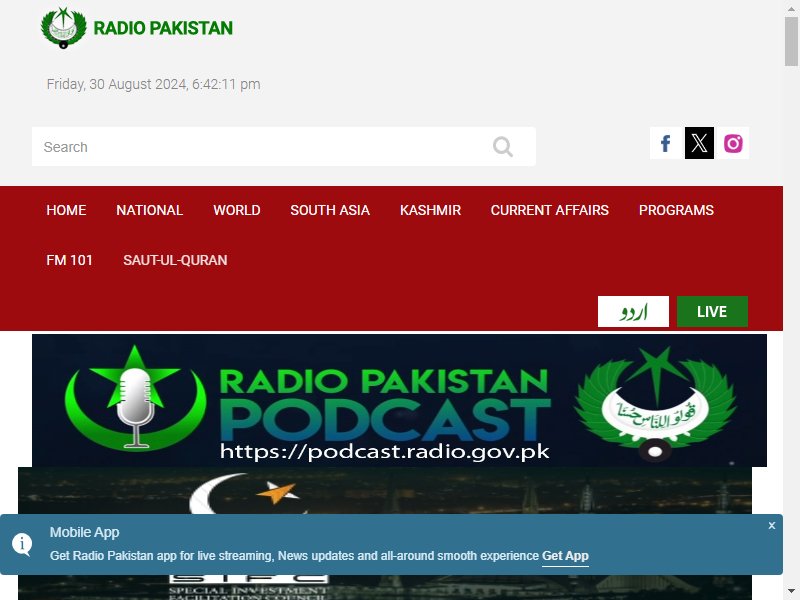Select SOUTH ASIA in the navigation
The height and width of the screenshot is (600, 800).
tap(330, 210)
